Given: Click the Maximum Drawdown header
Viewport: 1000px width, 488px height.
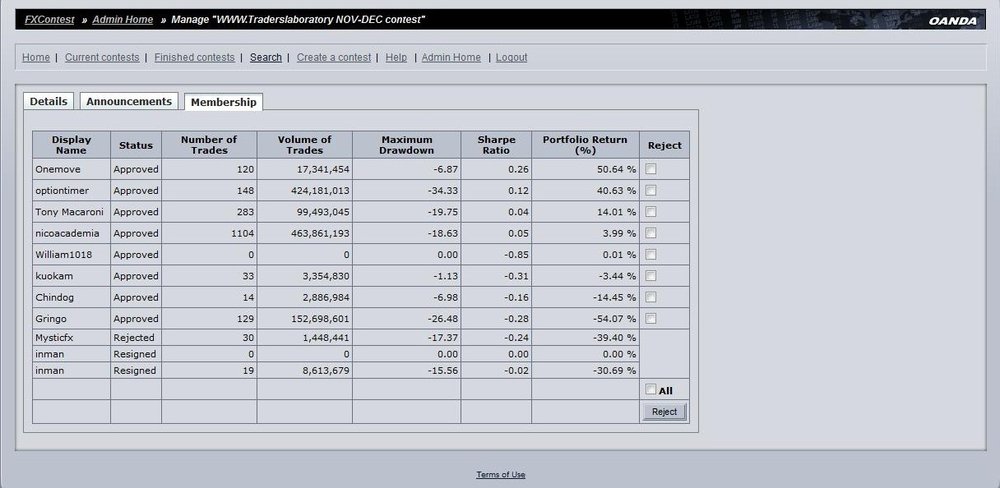Looking at the screenshot, I should [x=406, y=145].
